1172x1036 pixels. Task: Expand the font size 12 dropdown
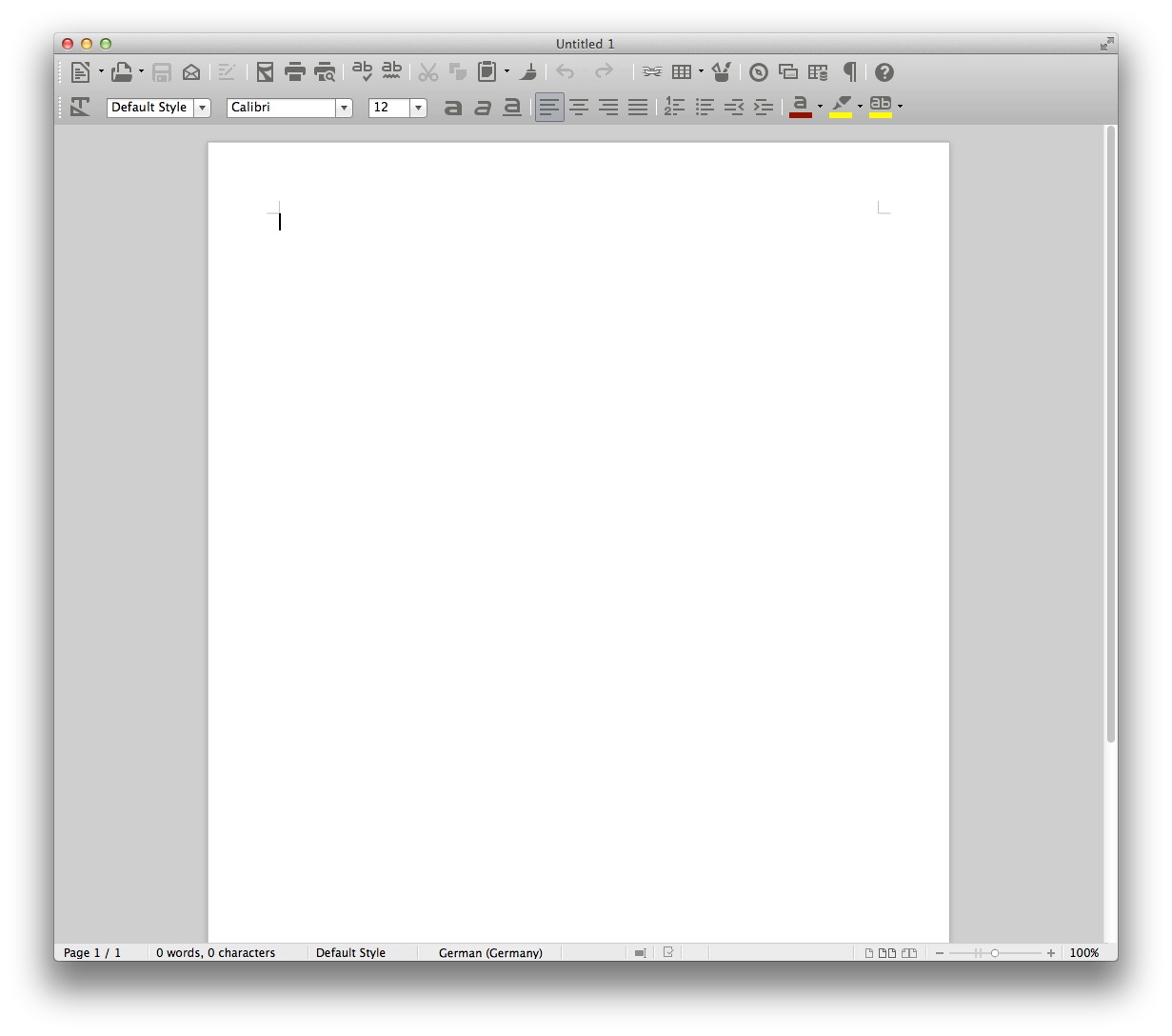[x=418, y=109]
